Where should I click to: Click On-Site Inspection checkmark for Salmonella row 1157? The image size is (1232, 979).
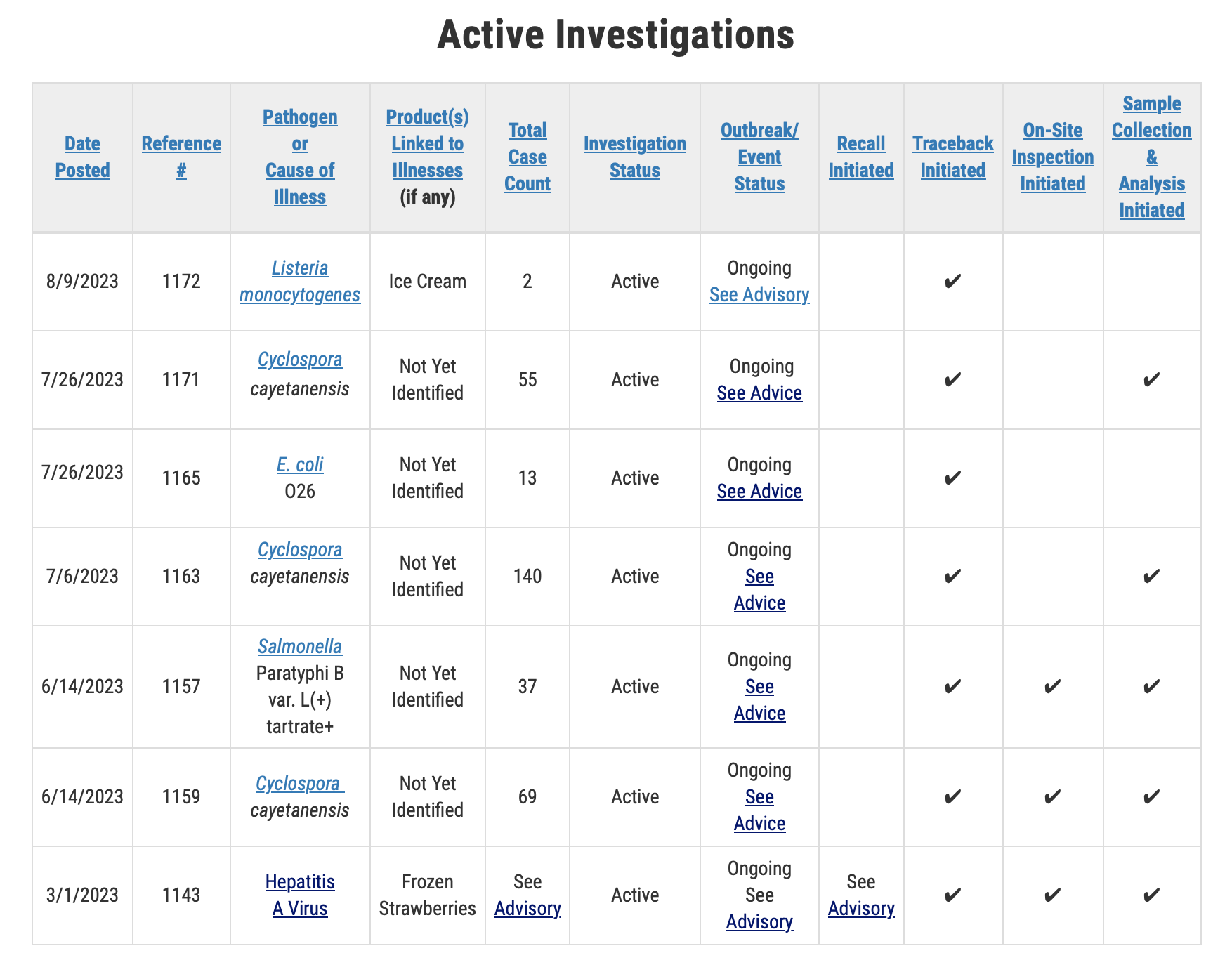(1052, 686)
